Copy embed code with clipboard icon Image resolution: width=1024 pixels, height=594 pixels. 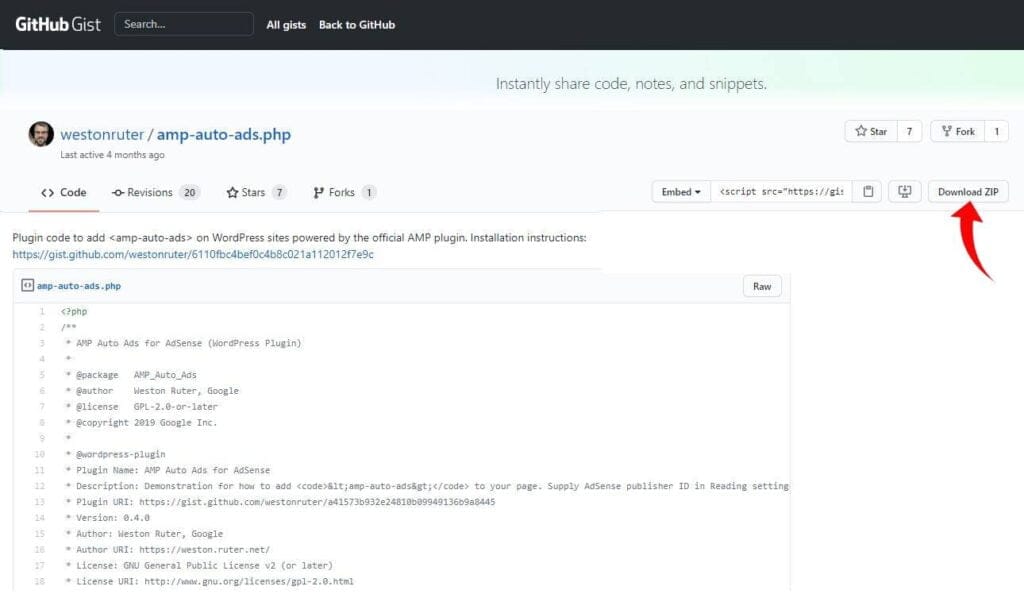[868, 192]
